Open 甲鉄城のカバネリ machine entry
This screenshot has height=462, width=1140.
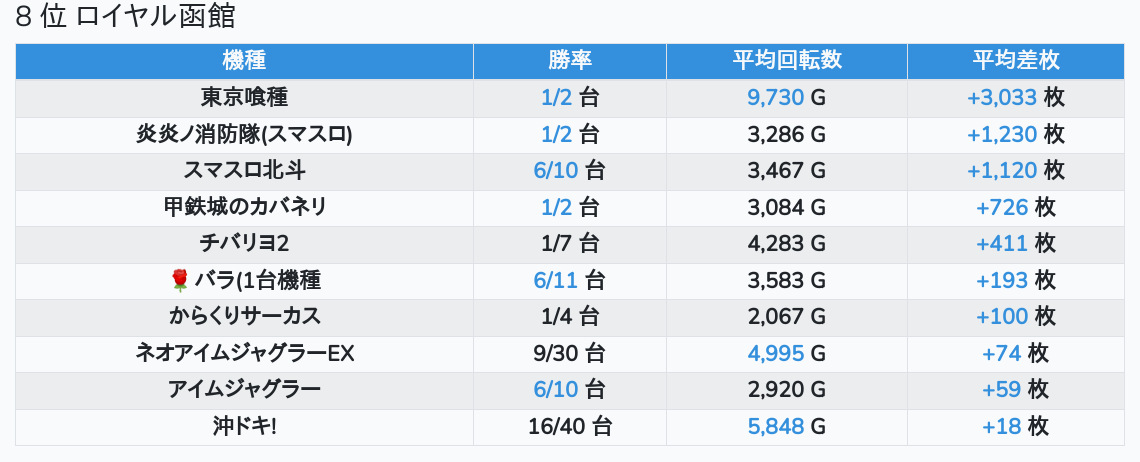(244, 207)
